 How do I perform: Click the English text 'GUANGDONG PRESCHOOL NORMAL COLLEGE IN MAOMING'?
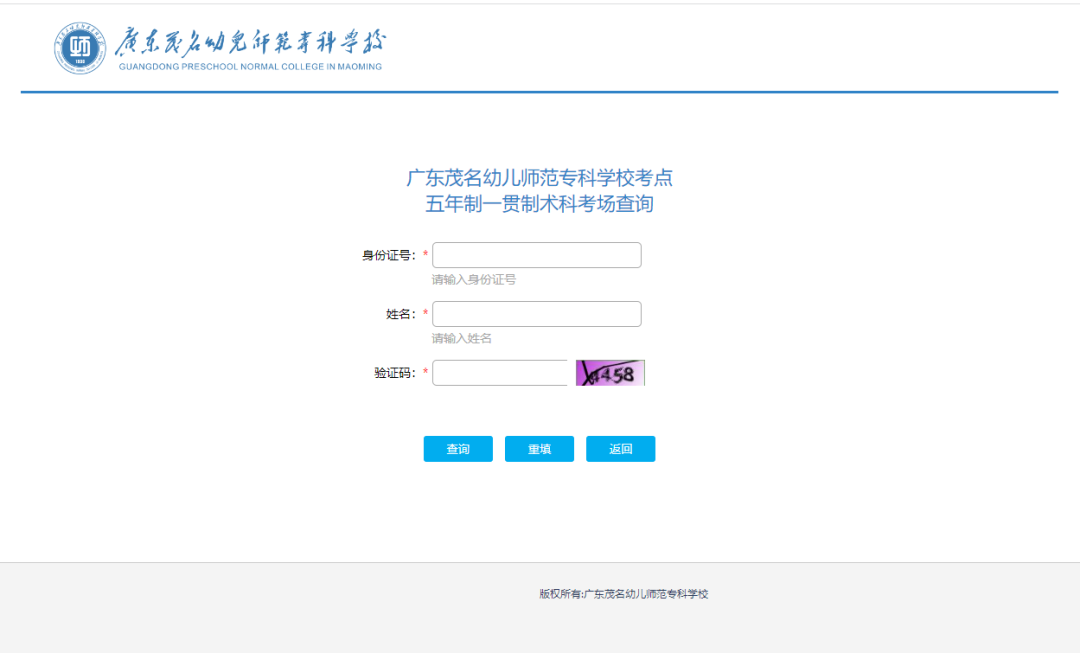pos(250,67)
